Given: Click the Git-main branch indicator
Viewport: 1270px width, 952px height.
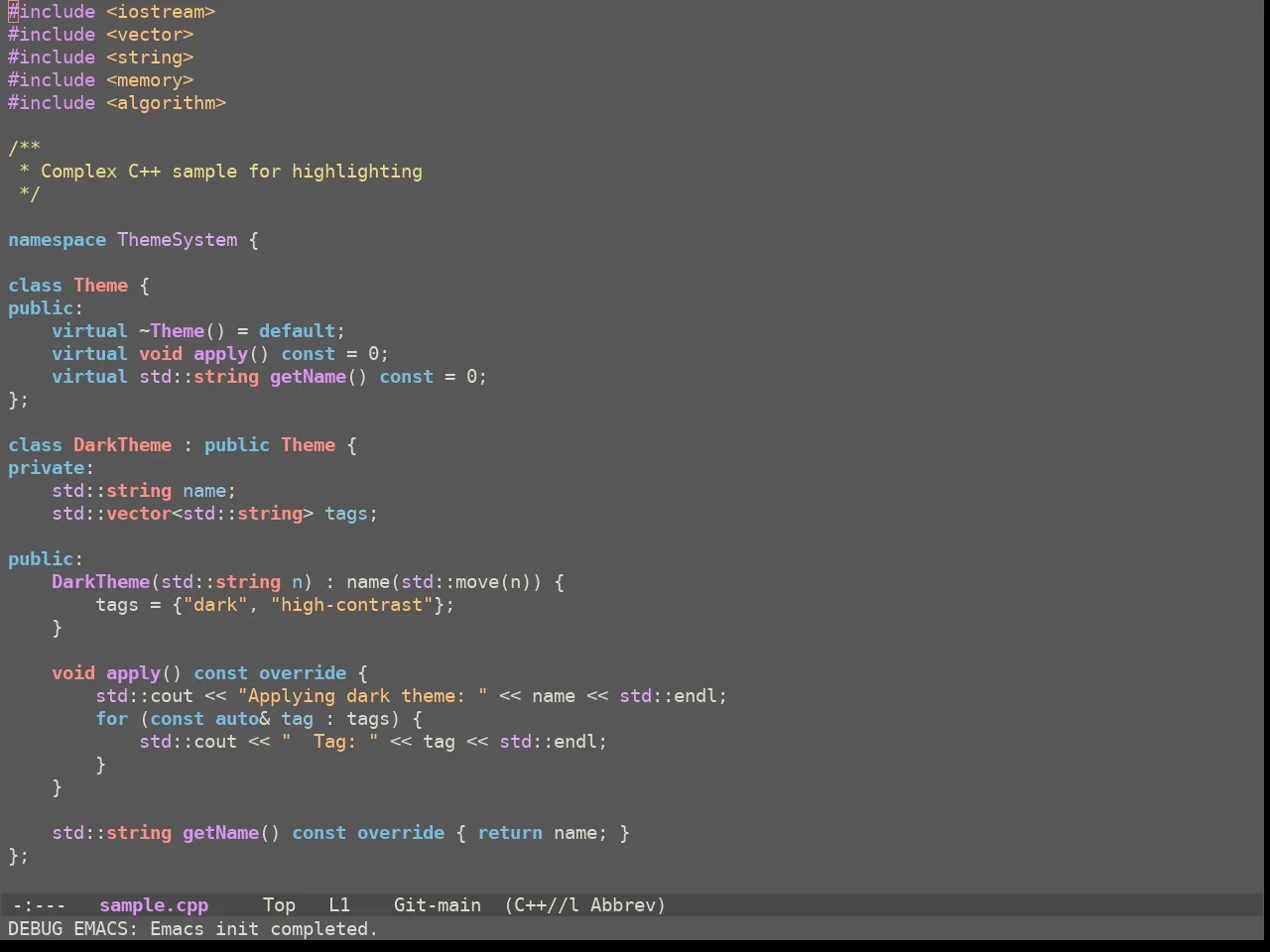Looking at the screenshot, I should click(438, 905).
